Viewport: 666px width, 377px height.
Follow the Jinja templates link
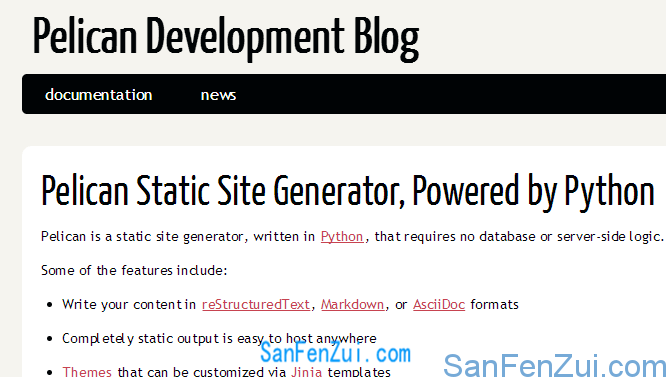tap(307, 371)
